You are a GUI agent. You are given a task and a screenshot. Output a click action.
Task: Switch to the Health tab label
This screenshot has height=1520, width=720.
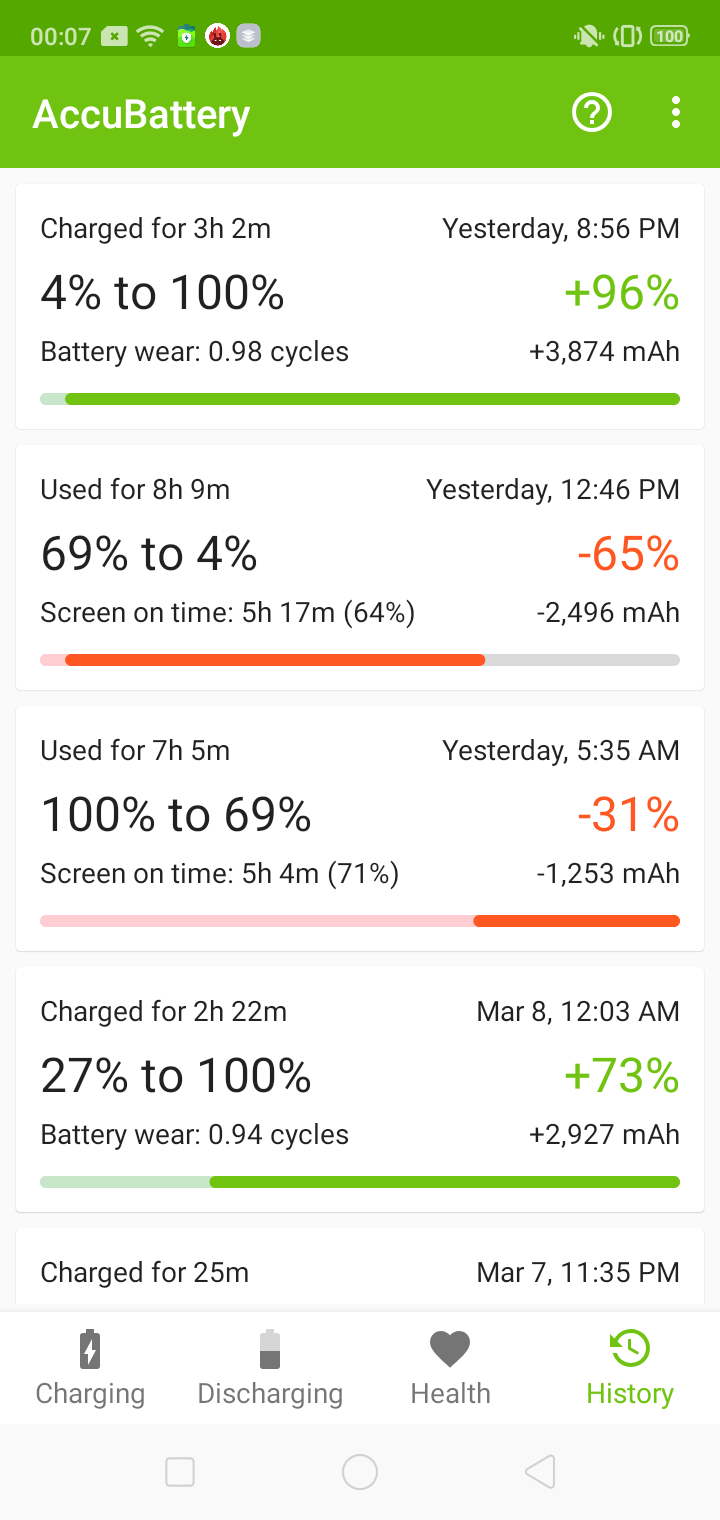(x=450, y=1394)
